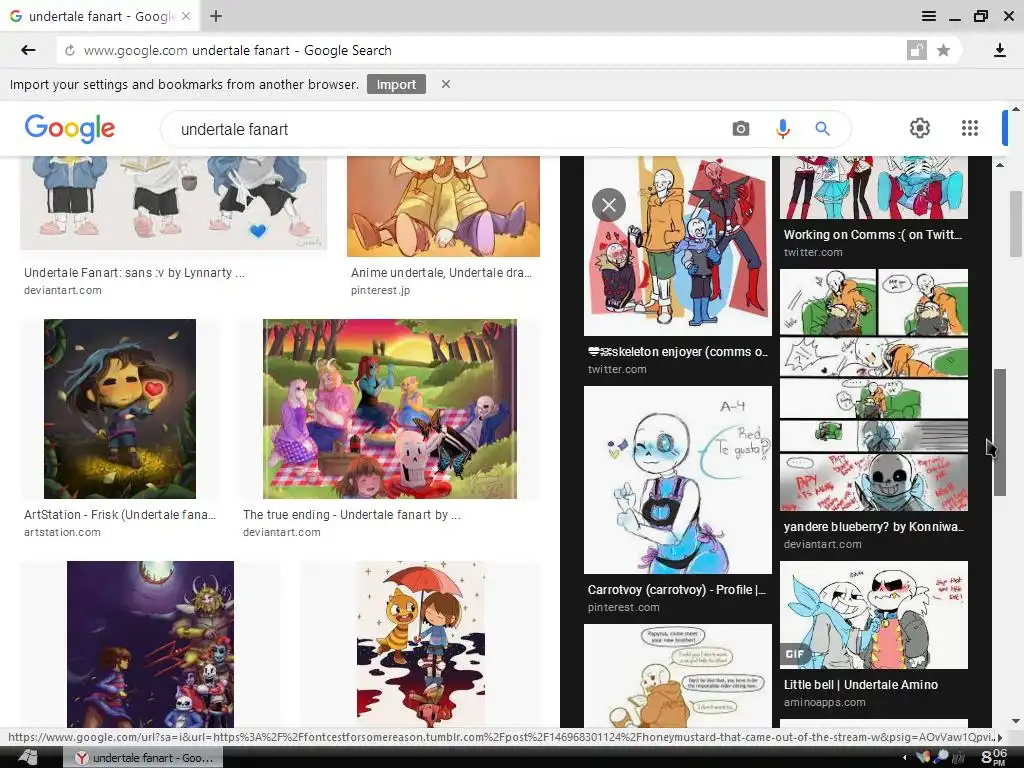Click the page scrollbar thumb
The image size is (1024, 768).
1016,223
